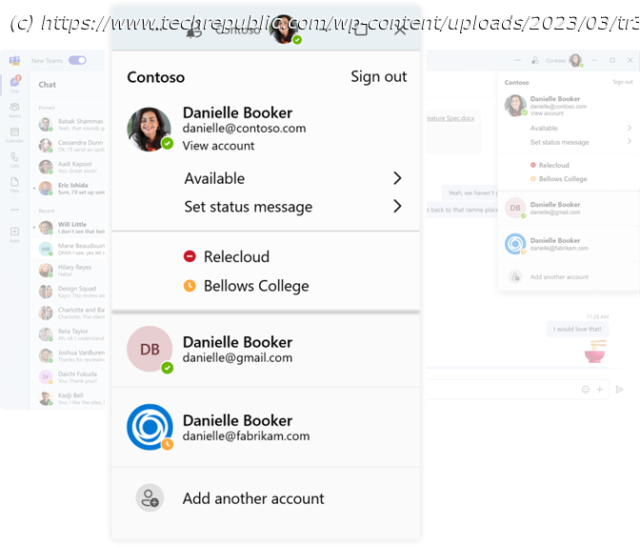Screen dimensions: 640x546
Task: Open Will Little chat conversation
Action: pos(70,228)
